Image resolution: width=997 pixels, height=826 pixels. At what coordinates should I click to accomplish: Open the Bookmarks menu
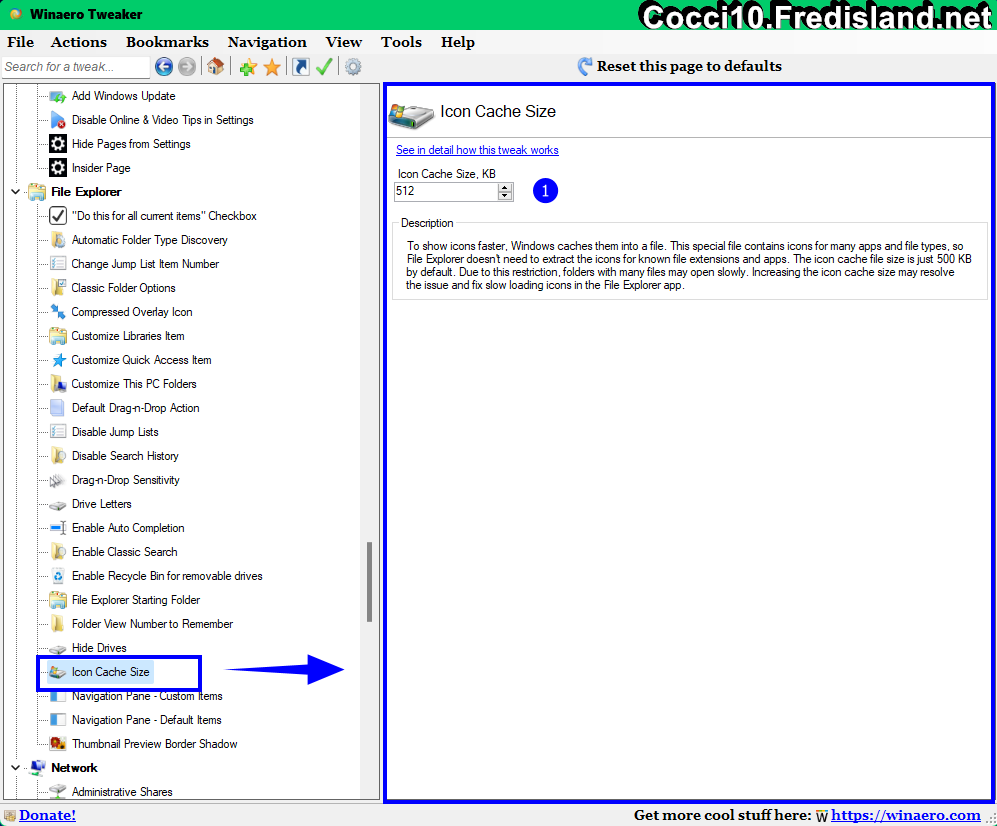167,42
